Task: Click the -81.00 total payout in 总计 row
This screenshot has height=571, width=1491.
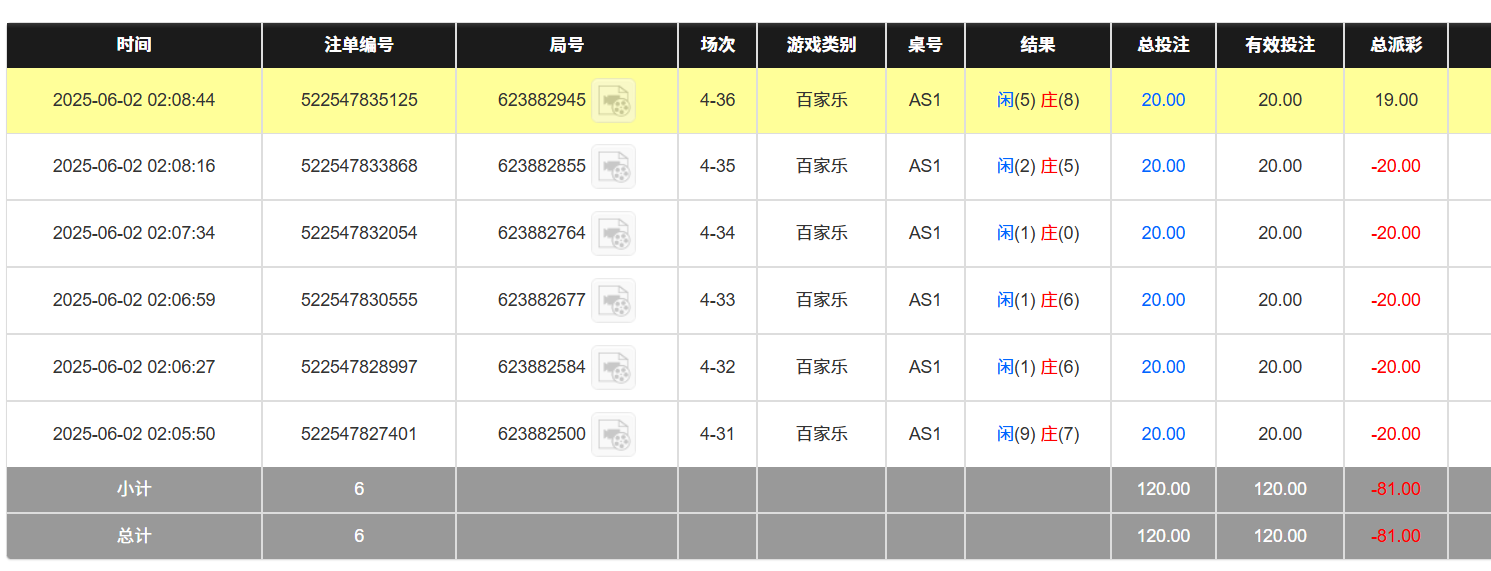Action: pyautogui.click(x=1396, y=536)
